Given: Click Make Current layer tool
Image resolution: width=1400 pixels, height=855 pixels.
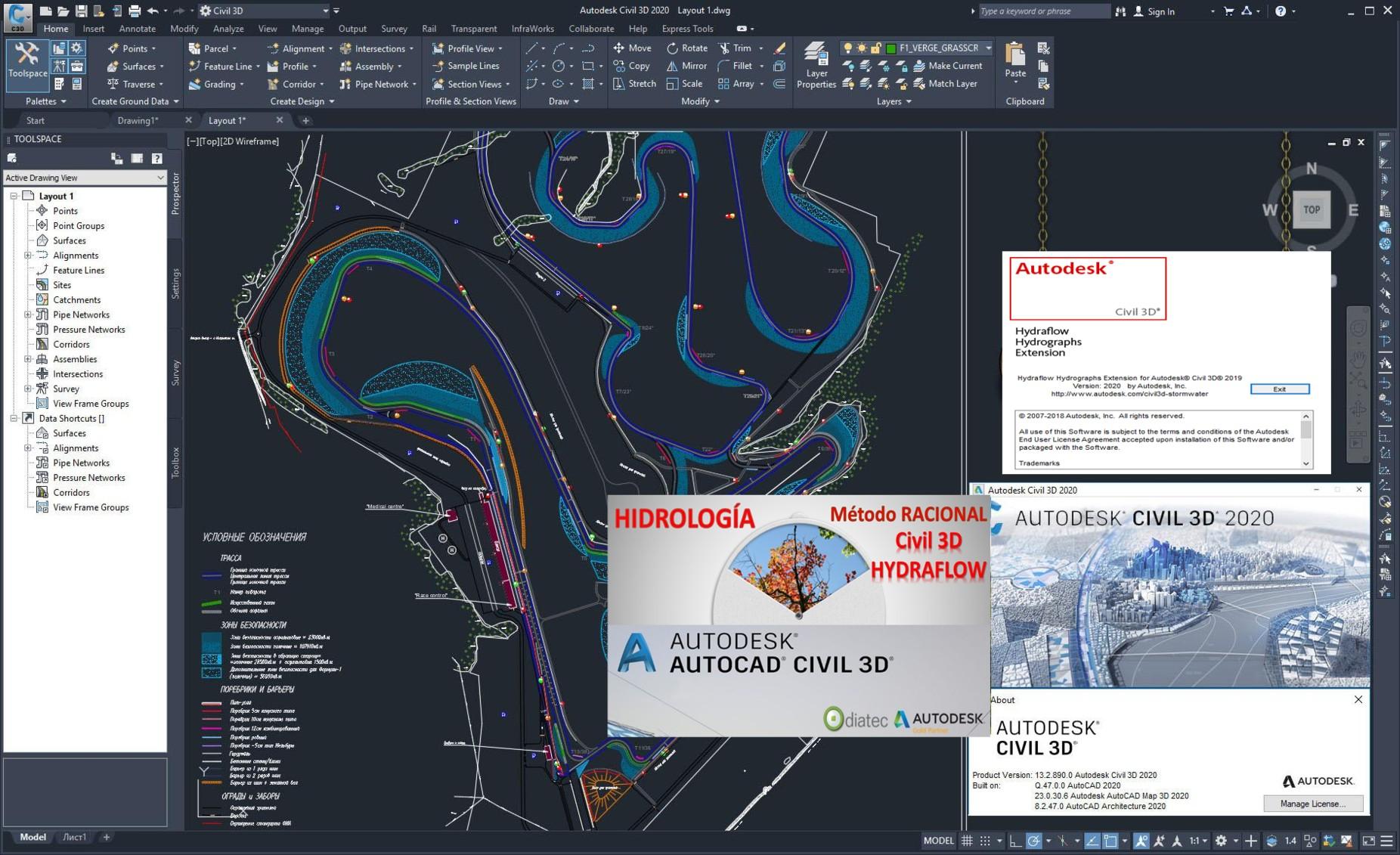Looking at the screenshot, I should 948,66.
